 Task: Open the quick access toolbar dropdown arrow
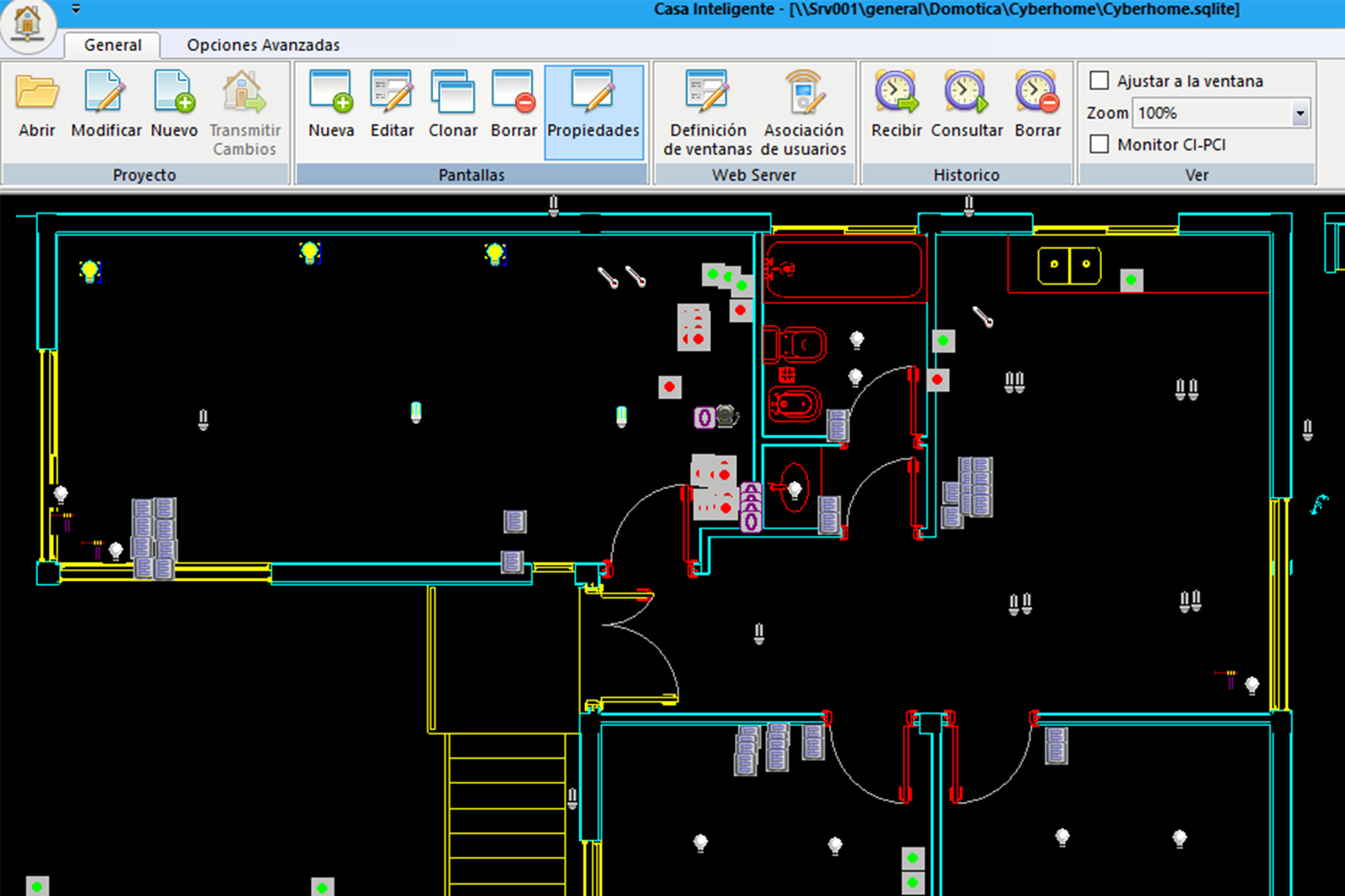(76, 9)
